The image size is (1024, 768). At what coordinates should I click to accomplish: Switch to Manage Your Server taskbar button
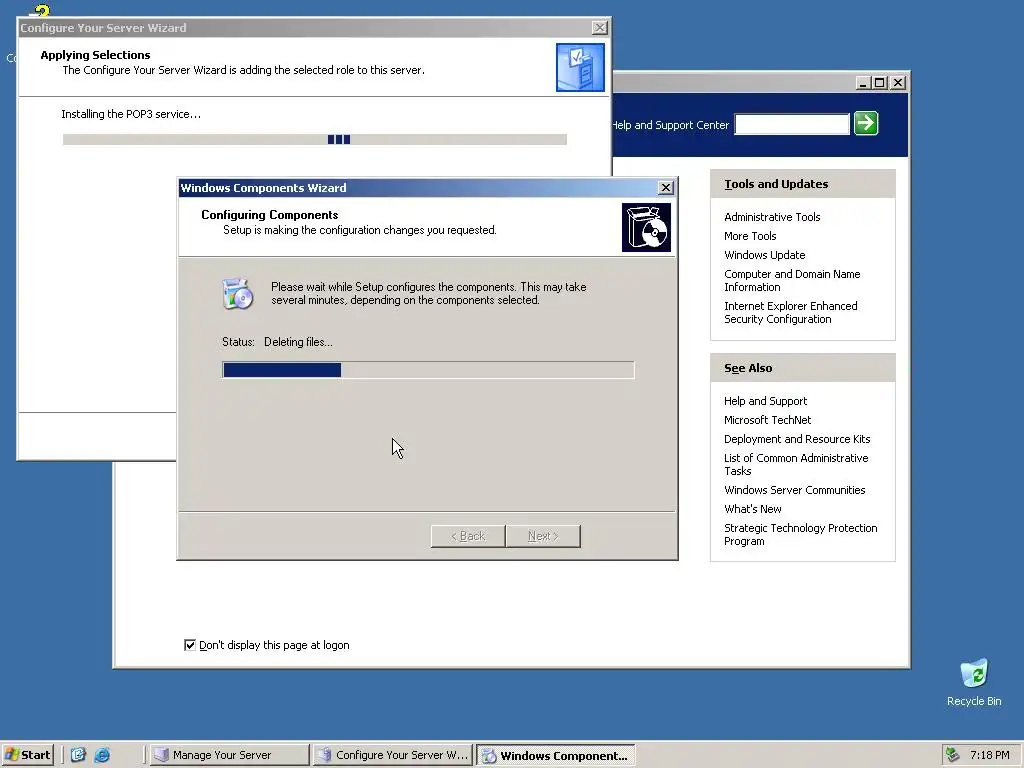229,755
